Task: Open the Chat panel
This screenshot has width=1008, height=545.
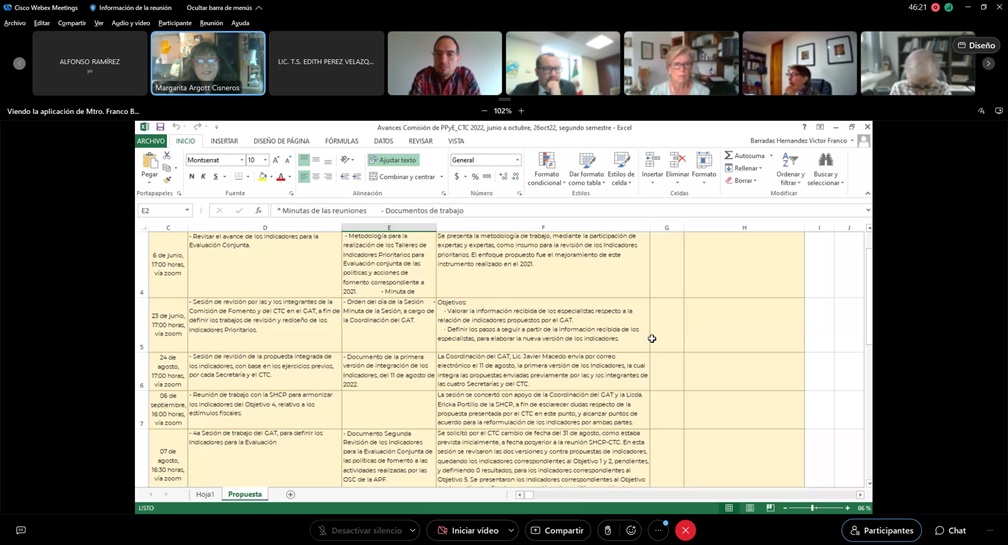Action: (x=950, y=530)
